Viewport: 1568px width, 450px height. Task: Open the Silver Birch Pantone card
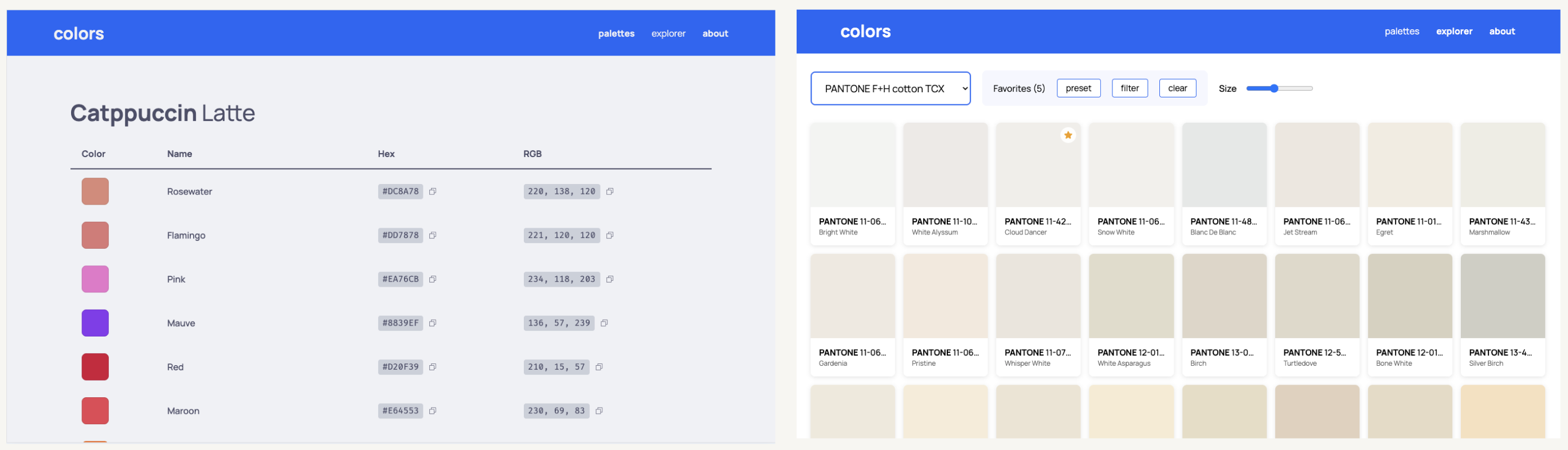point(1502,314)
